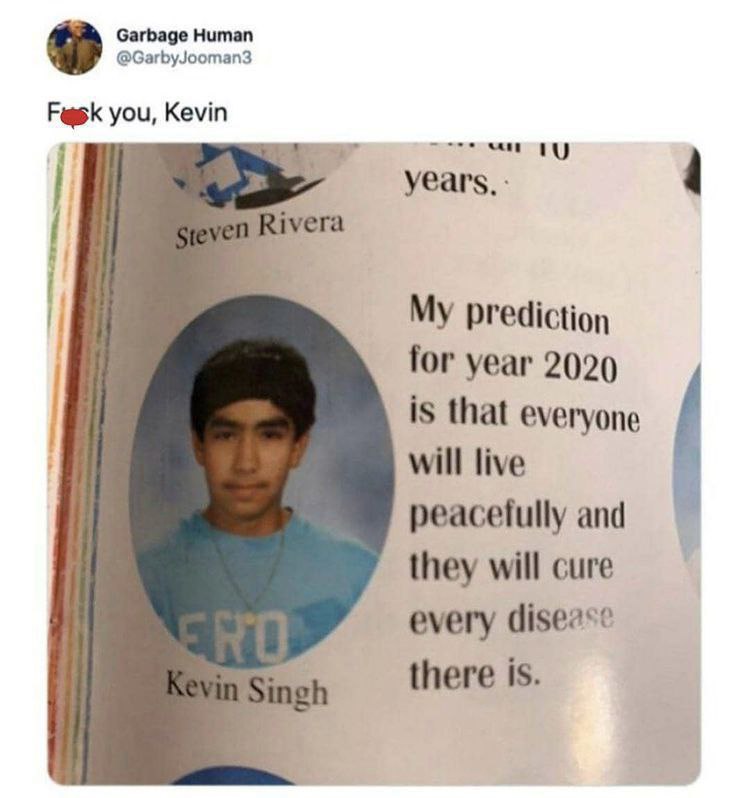Click the 'years.' text at the top
The width and height of the screenshot is (750, 798).
tap(450, 183)
